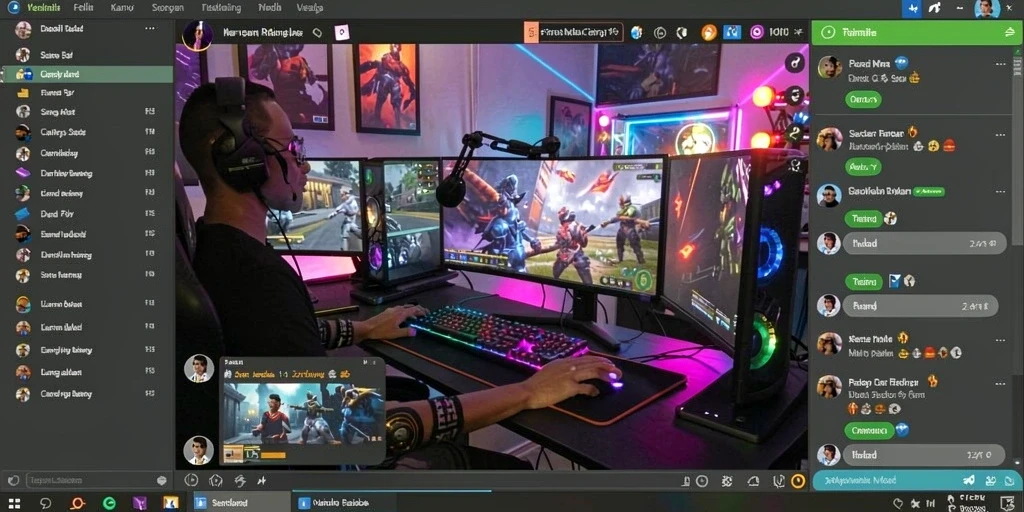Click the blue square icon in the stream header
This screenshot has height=512, width=1024.
click(x=732, y=32)
